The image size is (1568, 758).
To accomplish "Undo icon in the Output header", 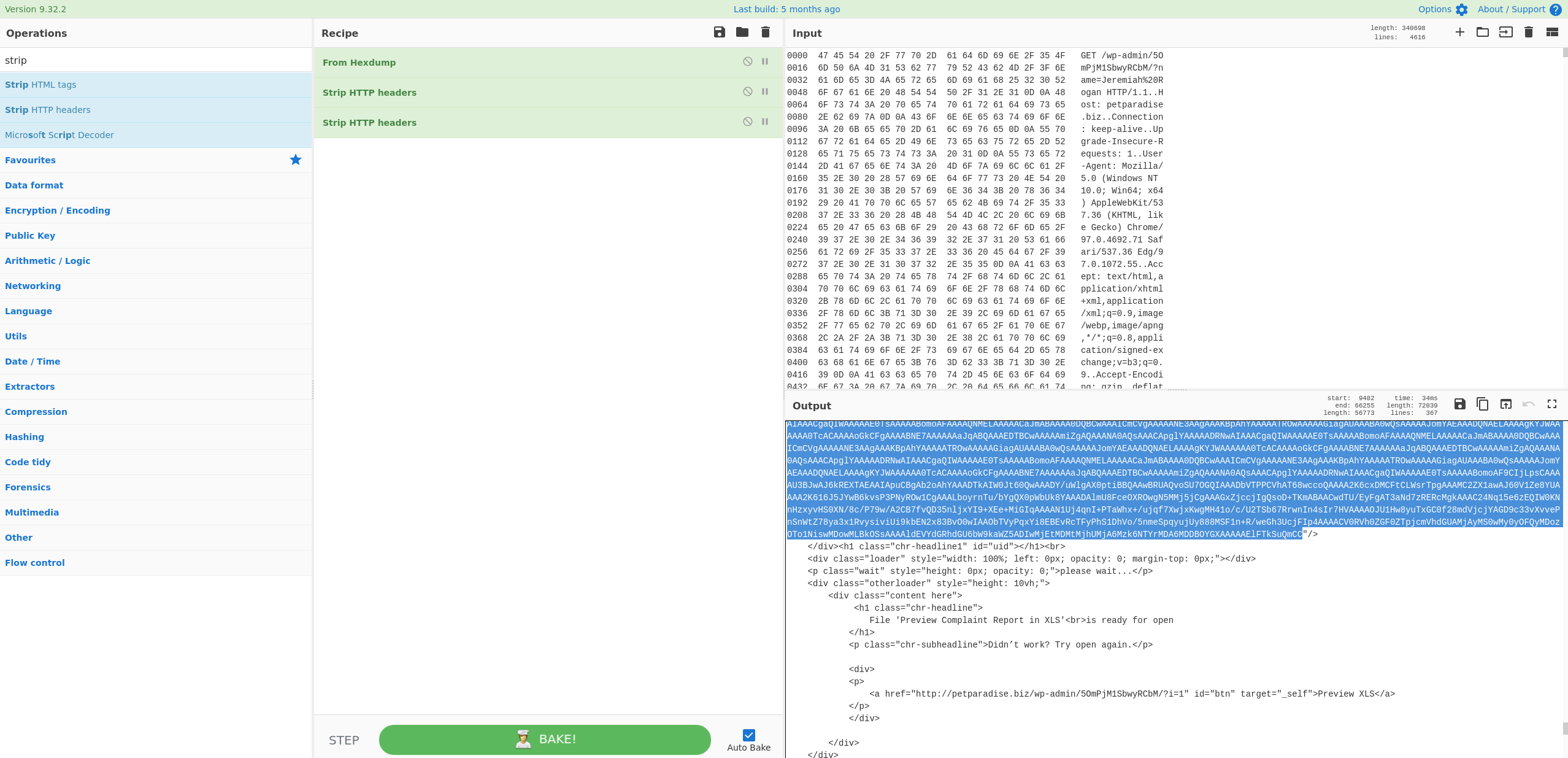I will [x=1529, y=404].
